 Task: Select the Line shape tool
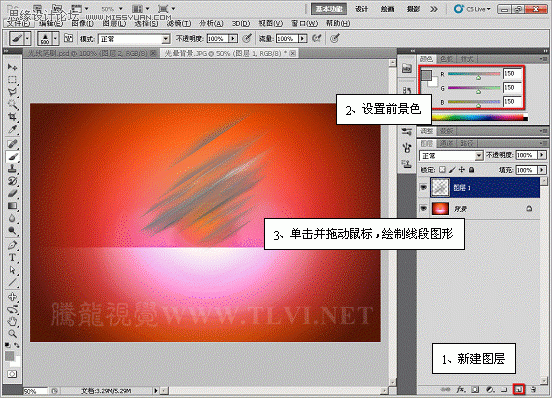[x=12, y=283]
